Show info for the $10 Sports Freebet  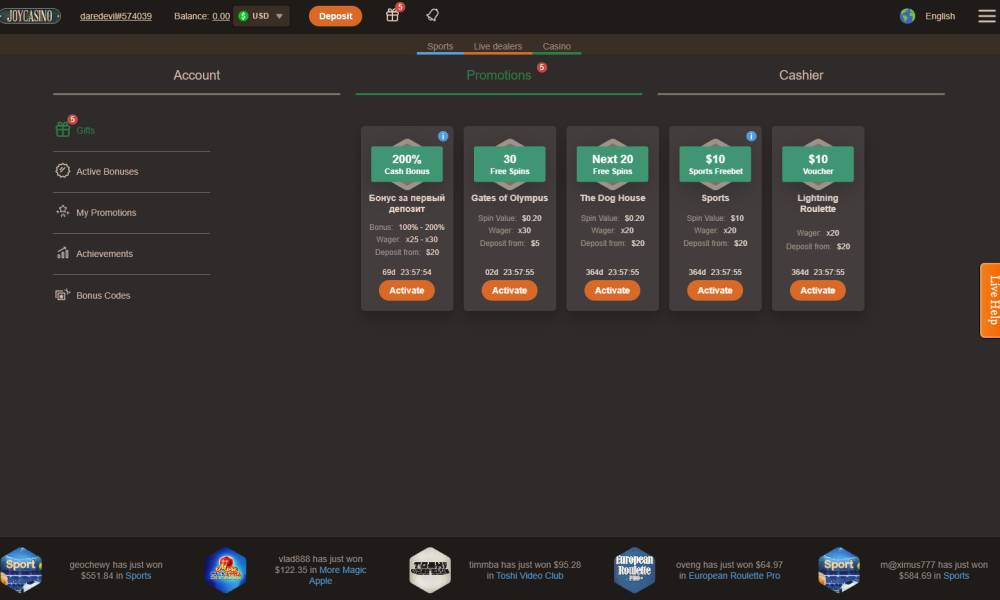751,136
